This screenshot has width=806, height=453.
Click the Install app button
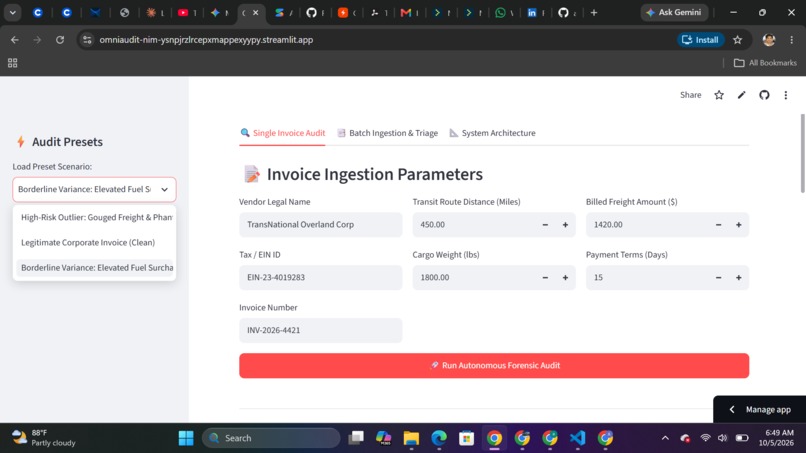pos(700,40)
